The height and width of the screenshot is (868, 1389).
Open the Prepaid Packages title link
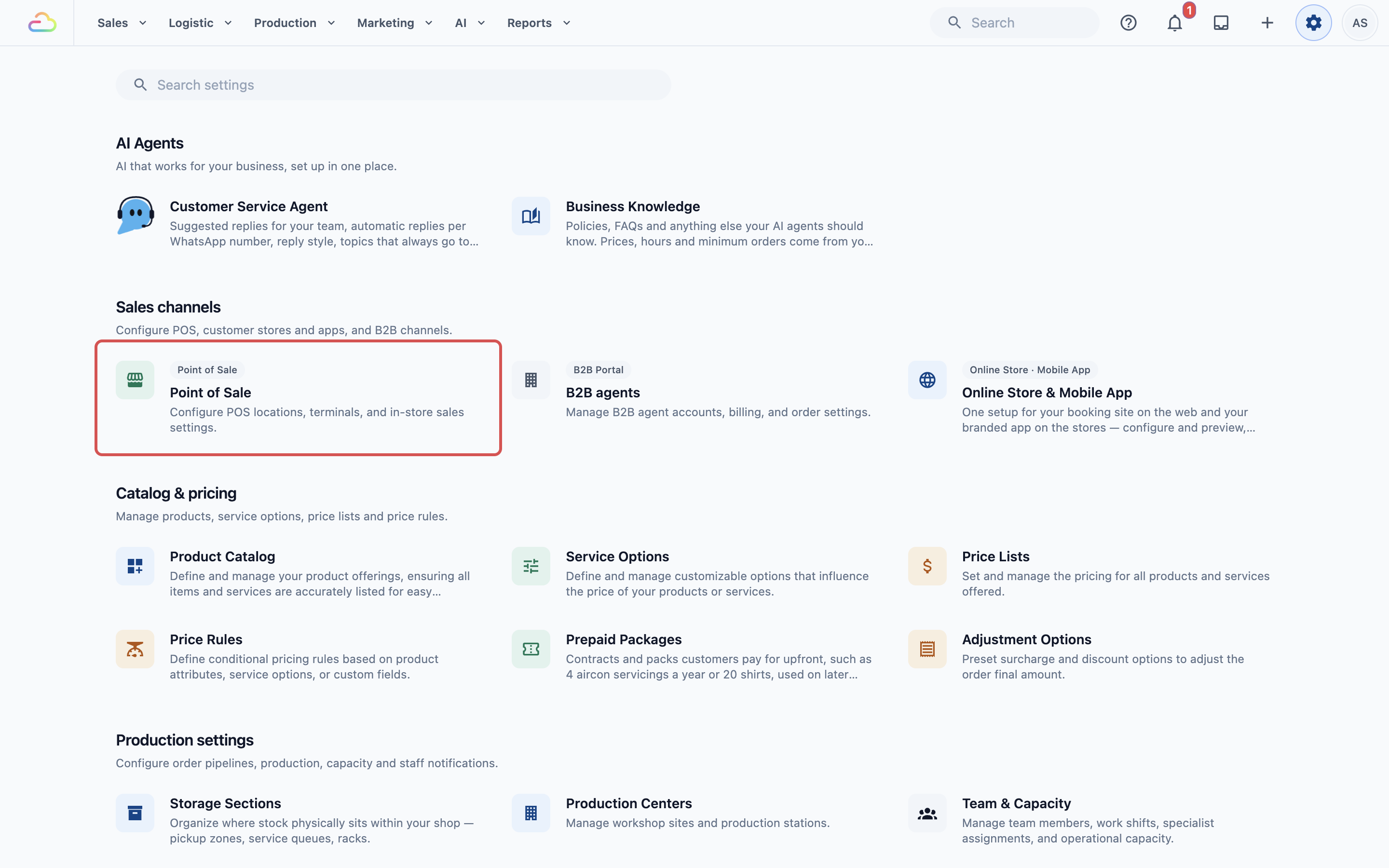tap(623, 639)
